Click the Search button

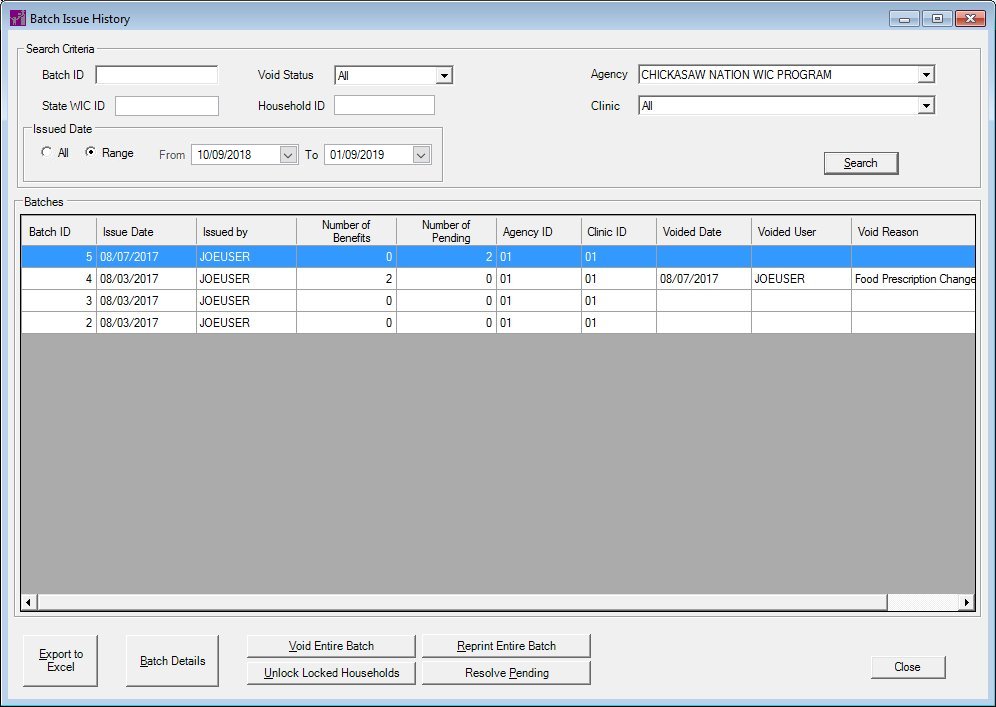click(861, 163)
